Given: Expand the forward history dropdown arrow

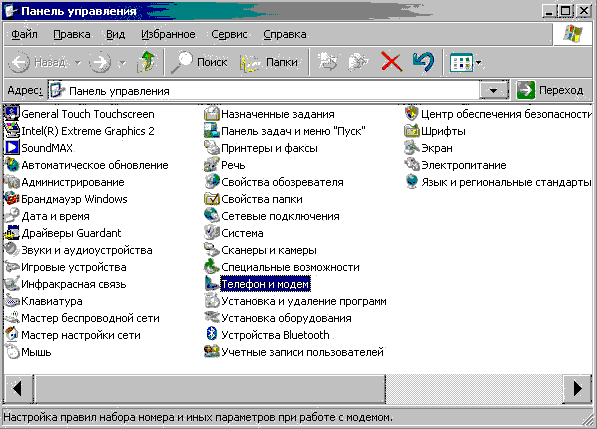Looking at the screenshot, I should tap(122, 62).
